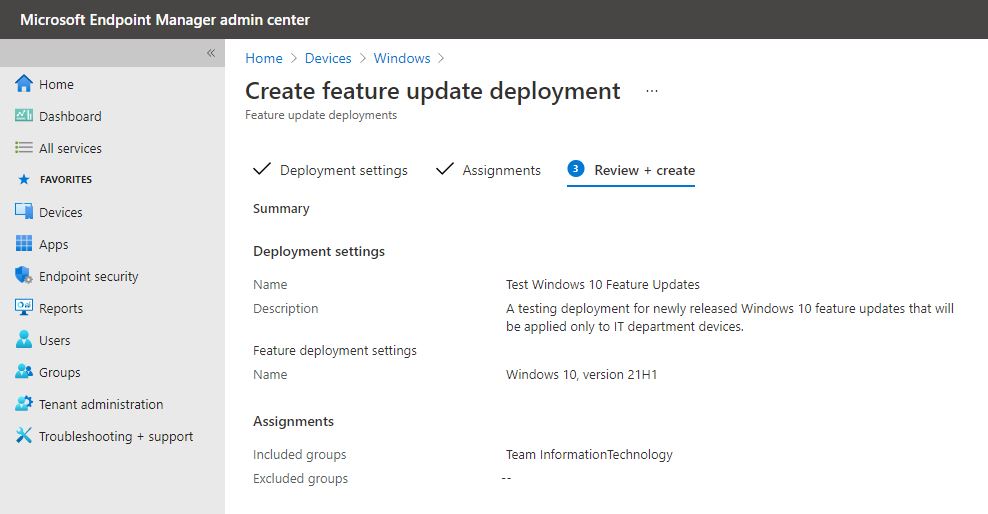Click the Tenant administration gear icon

pos(24,403)
